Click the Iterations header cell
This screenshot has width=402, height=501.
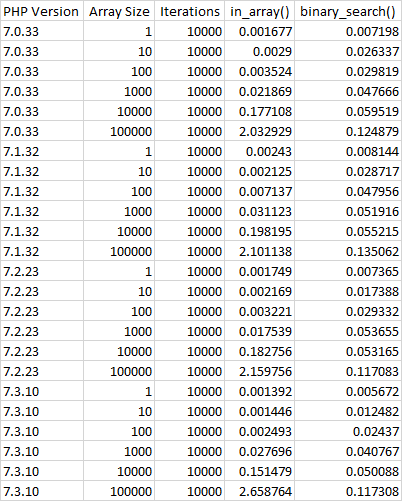point(190,11)
